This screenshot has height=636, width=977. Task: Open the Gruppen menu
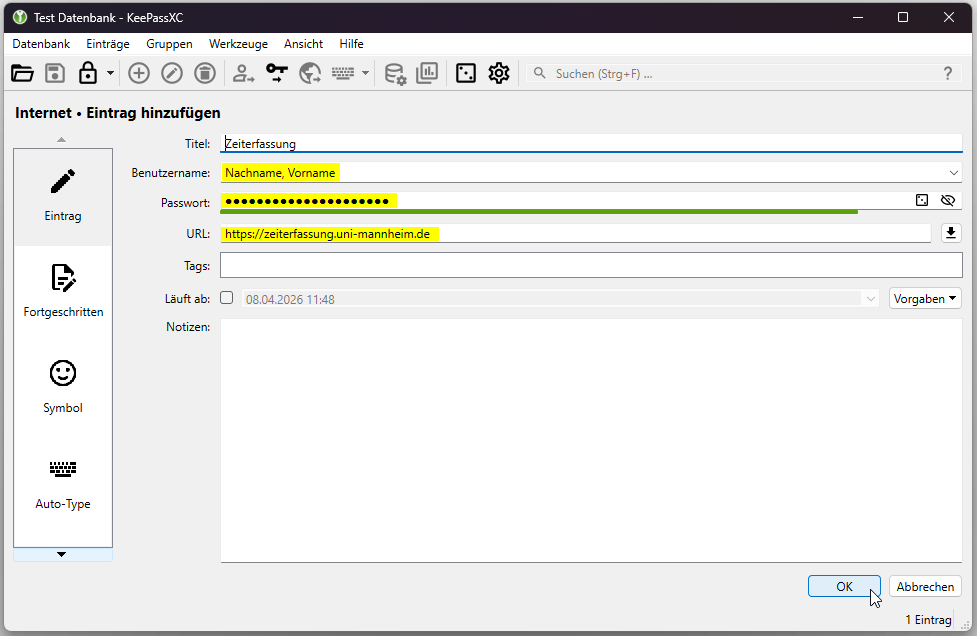tap(169, 44)
